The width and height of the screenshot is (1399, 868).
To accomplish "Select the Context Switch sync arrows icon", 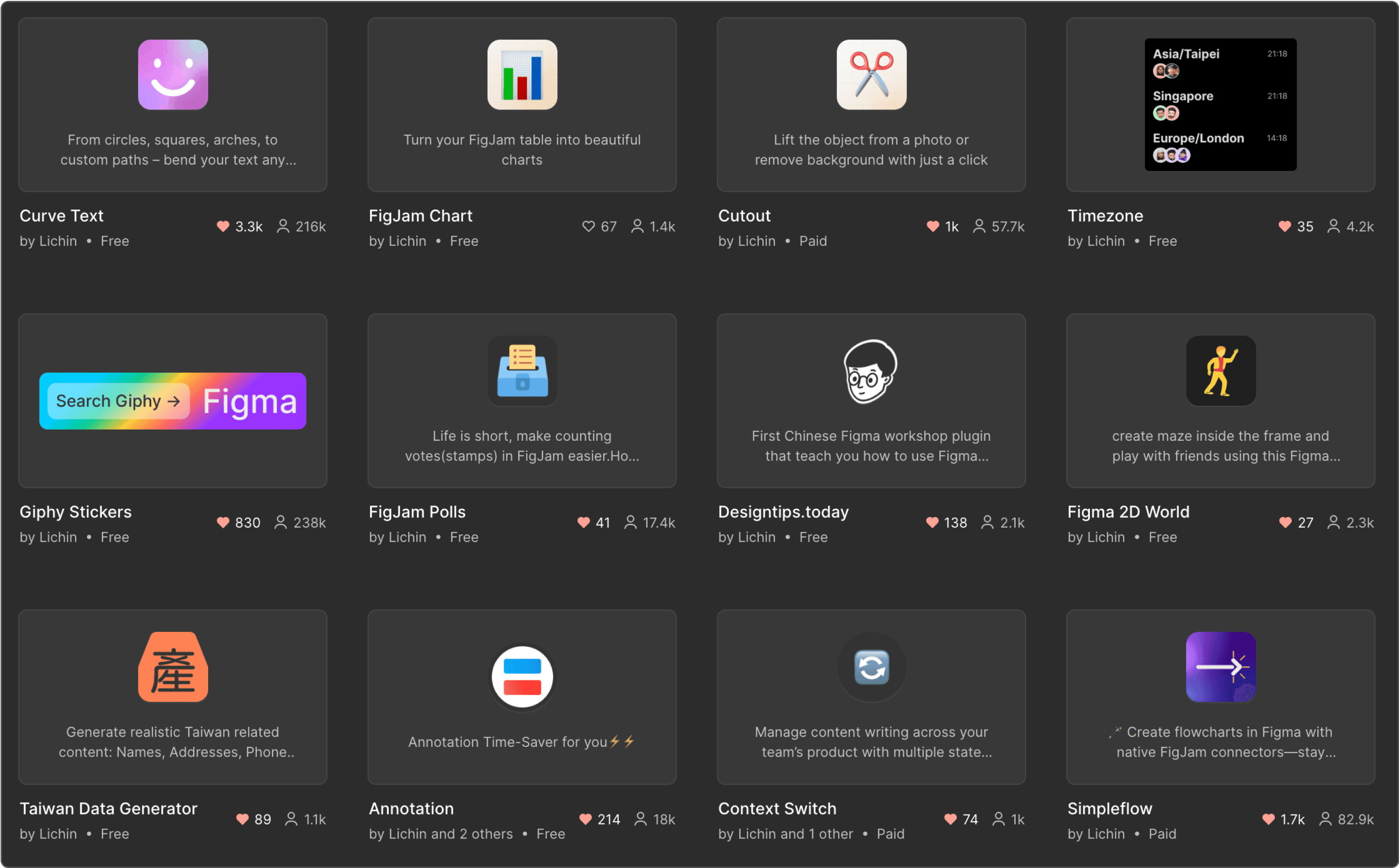I will click(x=871, y=667).
